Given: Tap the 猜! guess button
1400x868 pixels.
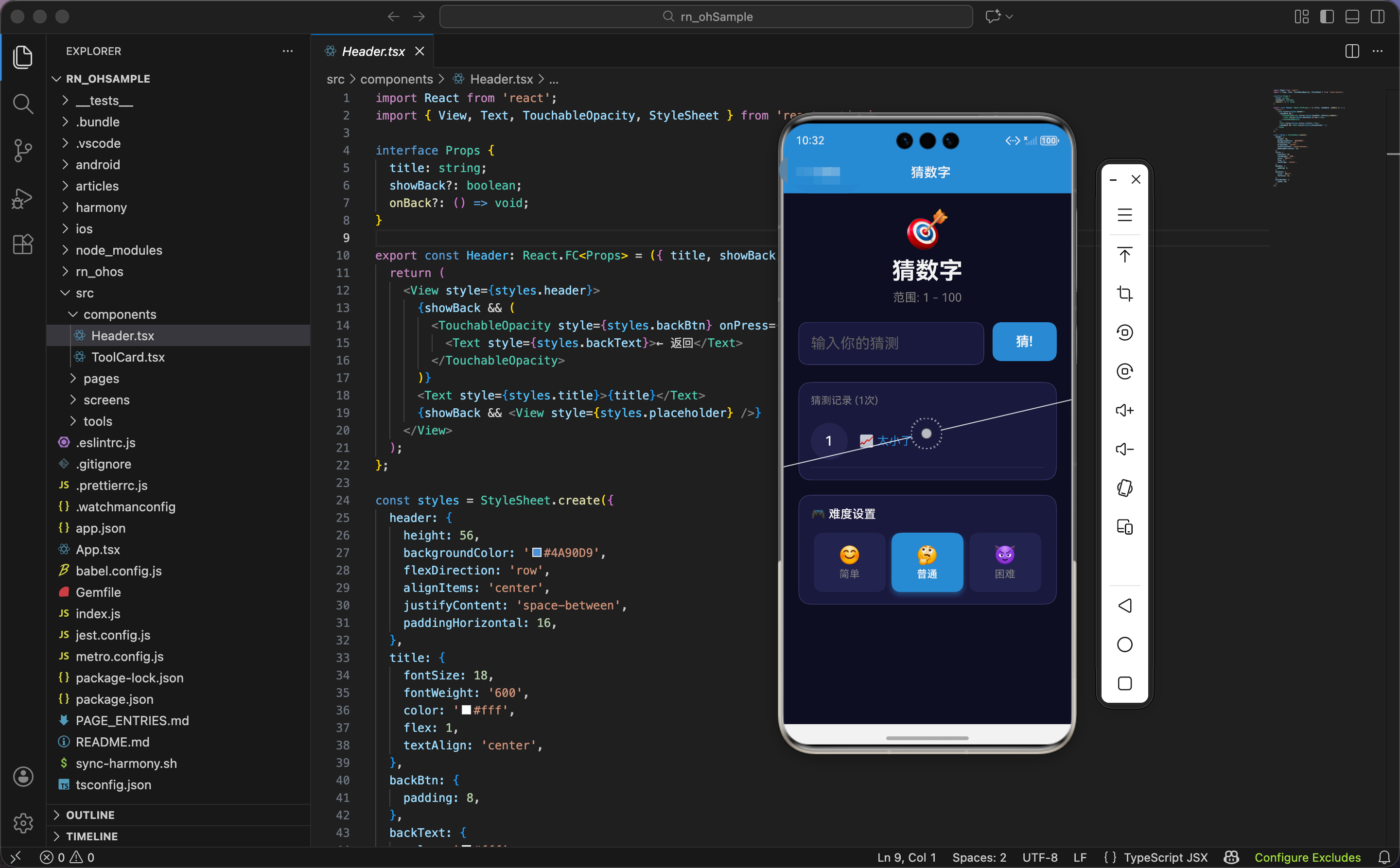Looking at the screenshot, I should [1024, 342].
